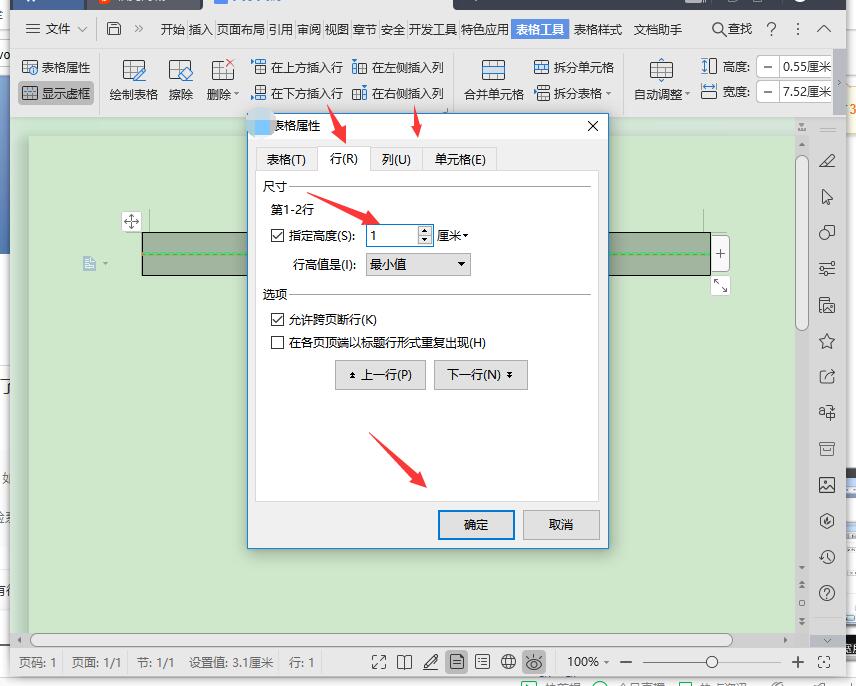Viewport: 856px width, 686px height.
Task: Click the 查找 search button
Action: [x=732, y=29]
